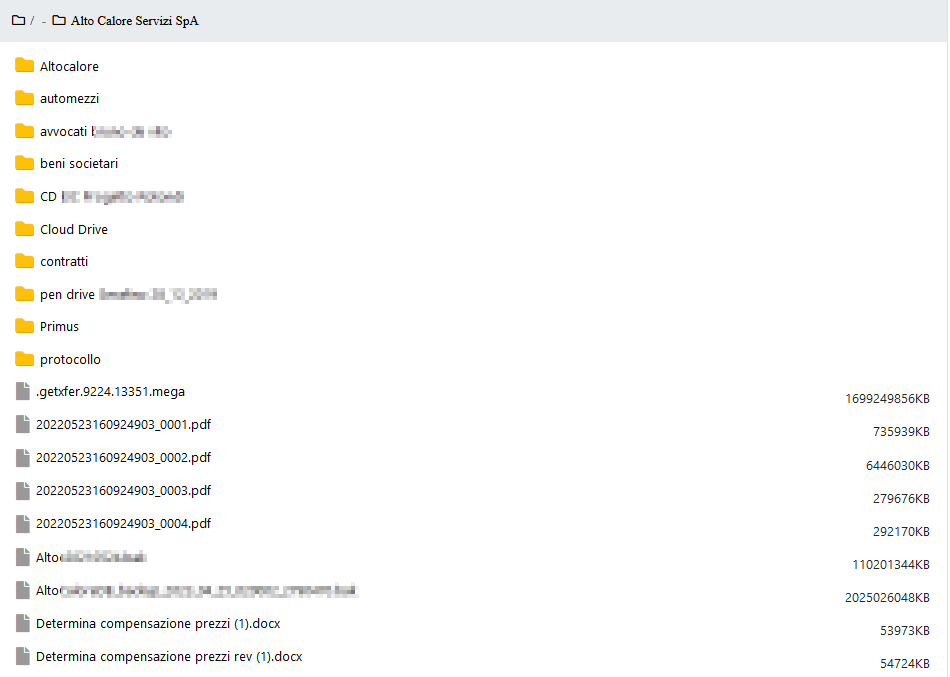Click the .getxfer.9224.13351.mega file icon
The width and height of the screenshot is (950, 677).
[x=23, y=392]
